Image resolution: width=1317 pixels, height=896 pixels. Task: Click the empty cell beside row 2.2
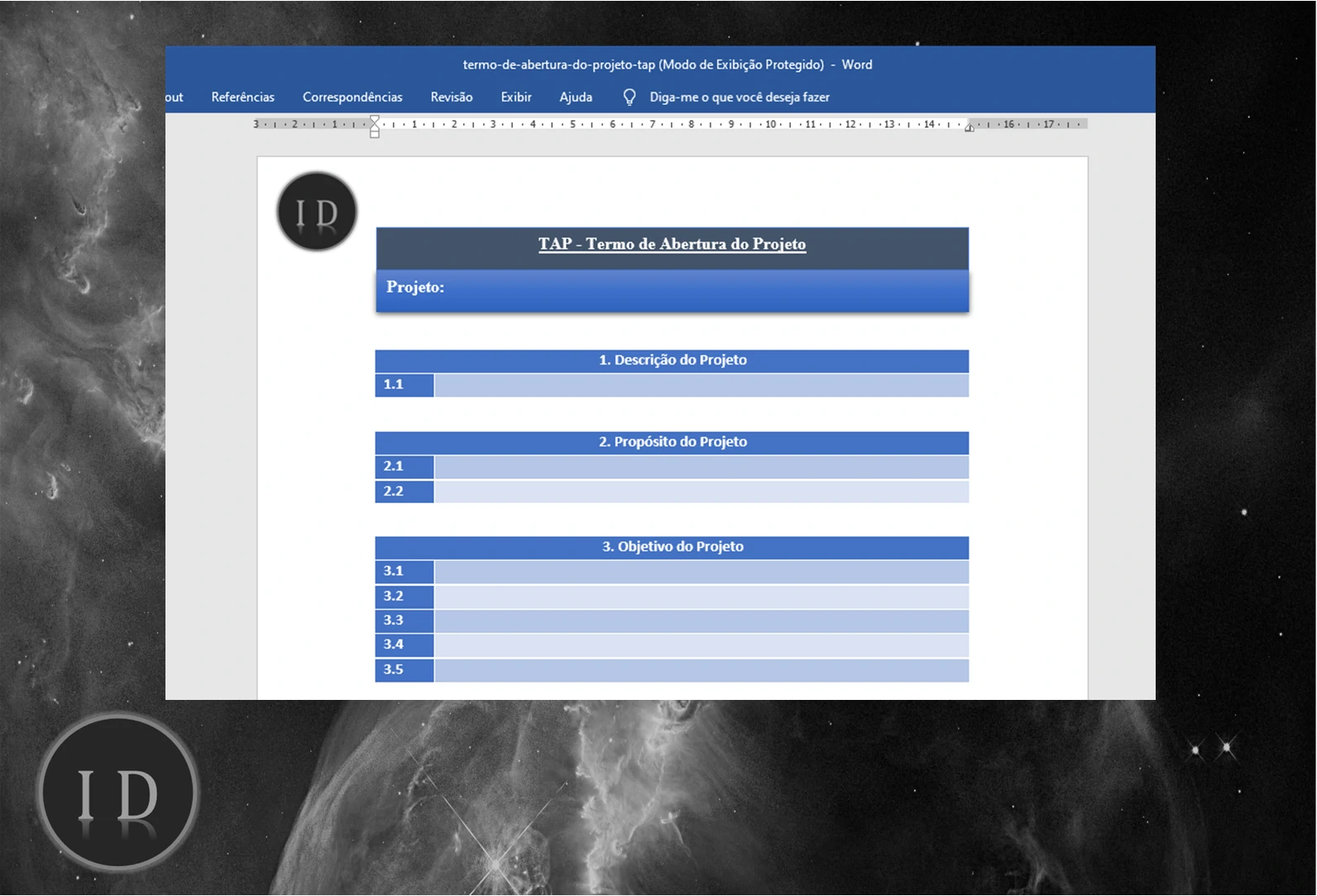point(701,491)
